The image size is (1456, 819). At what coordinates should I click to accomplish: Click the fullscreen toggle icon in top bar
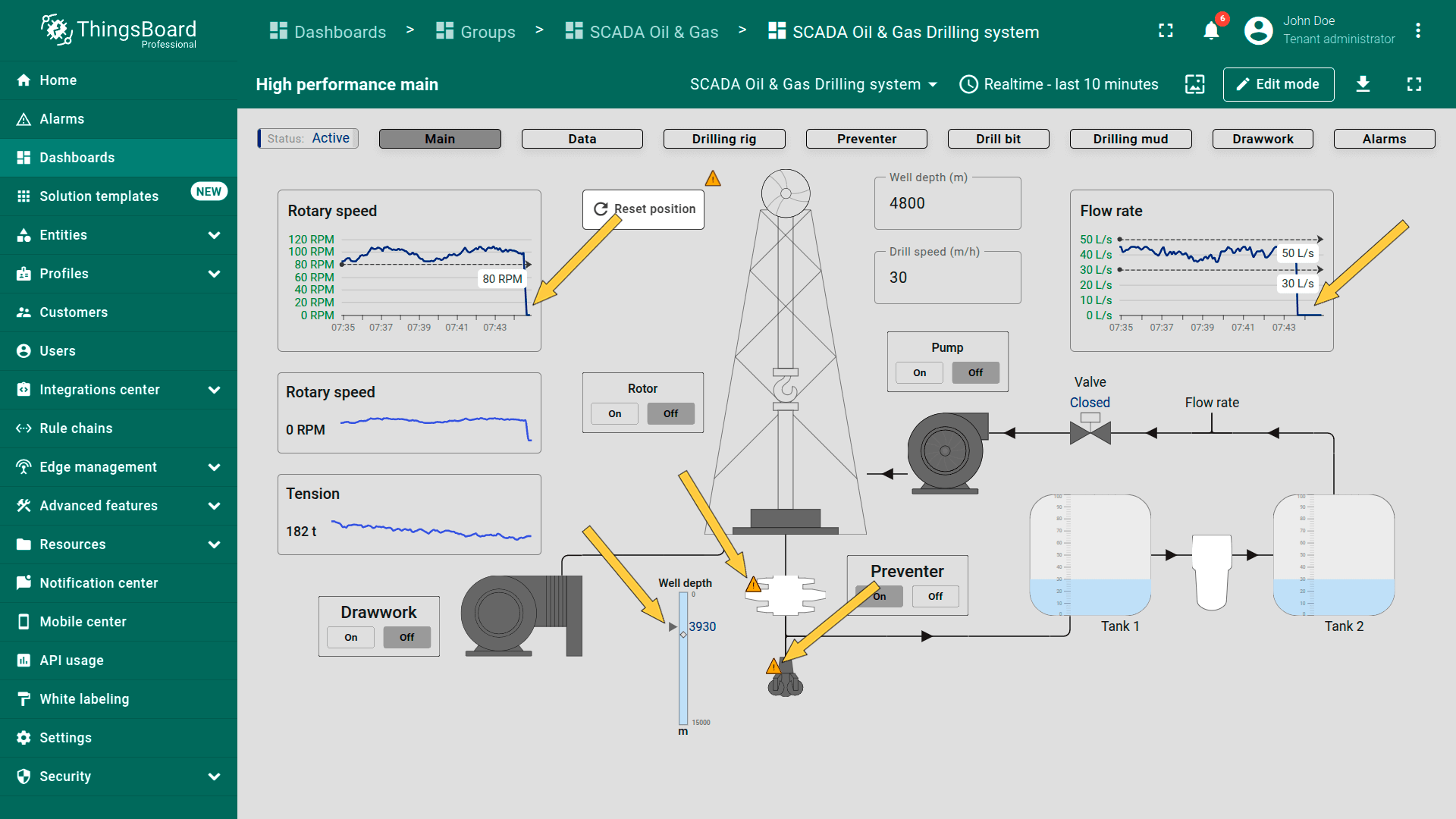[x=1166, y=30]
